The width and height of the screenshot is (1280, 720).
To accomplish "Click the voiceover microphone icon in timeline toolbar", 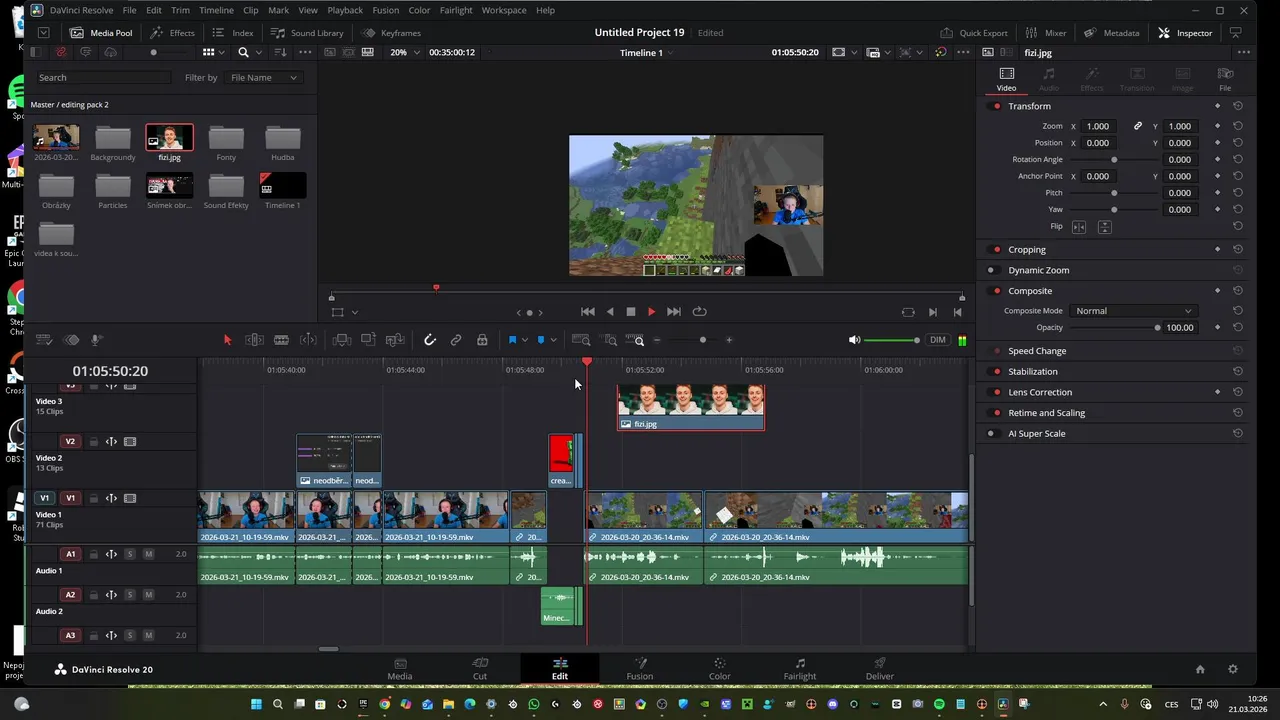I will (x=96, y=340).
